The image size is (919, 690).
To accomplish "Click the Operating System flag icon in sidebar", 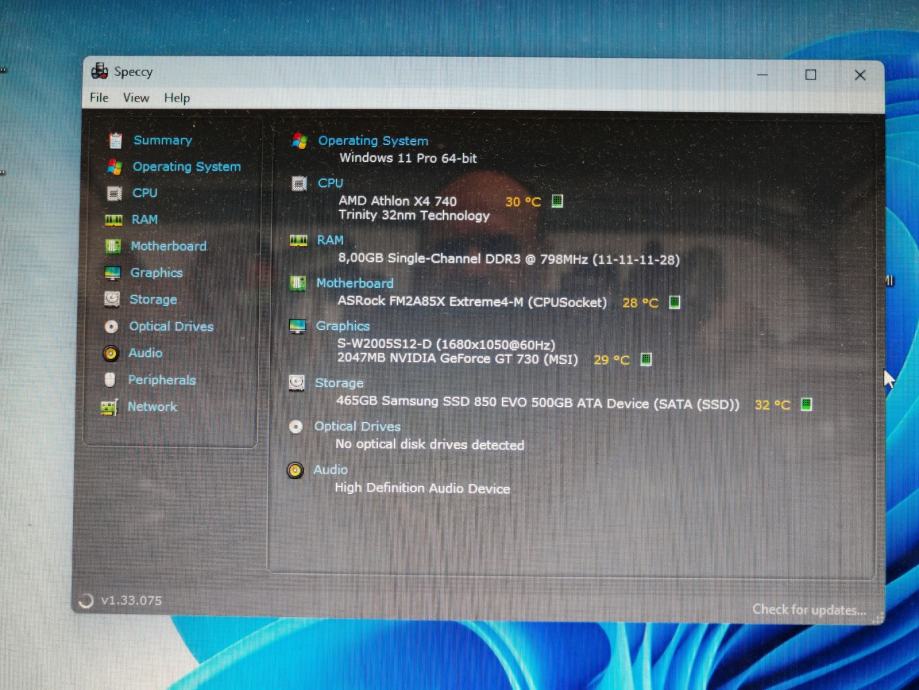I will pos(114,167).
